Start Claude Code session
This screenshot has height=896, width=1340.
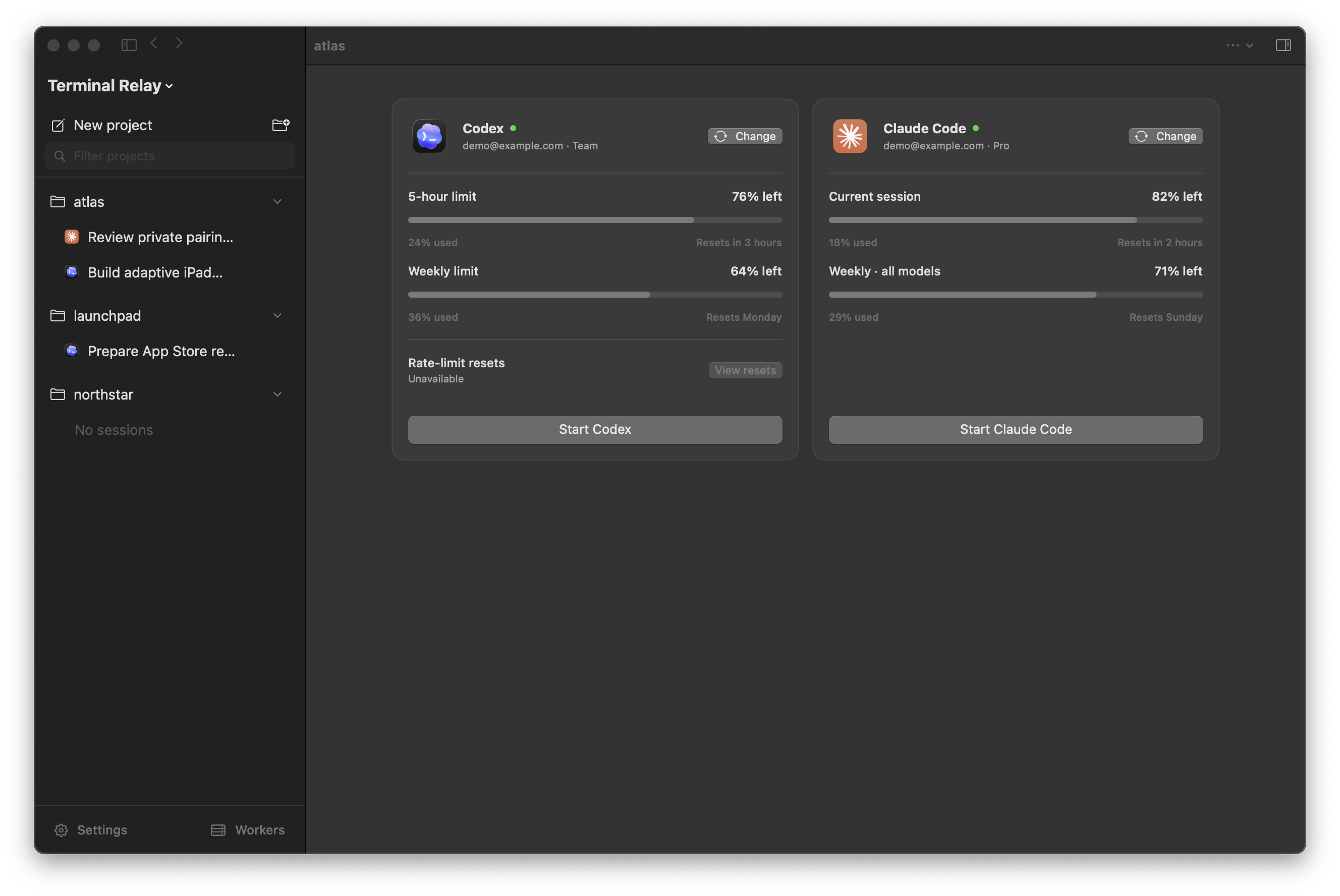[1016, 430]
